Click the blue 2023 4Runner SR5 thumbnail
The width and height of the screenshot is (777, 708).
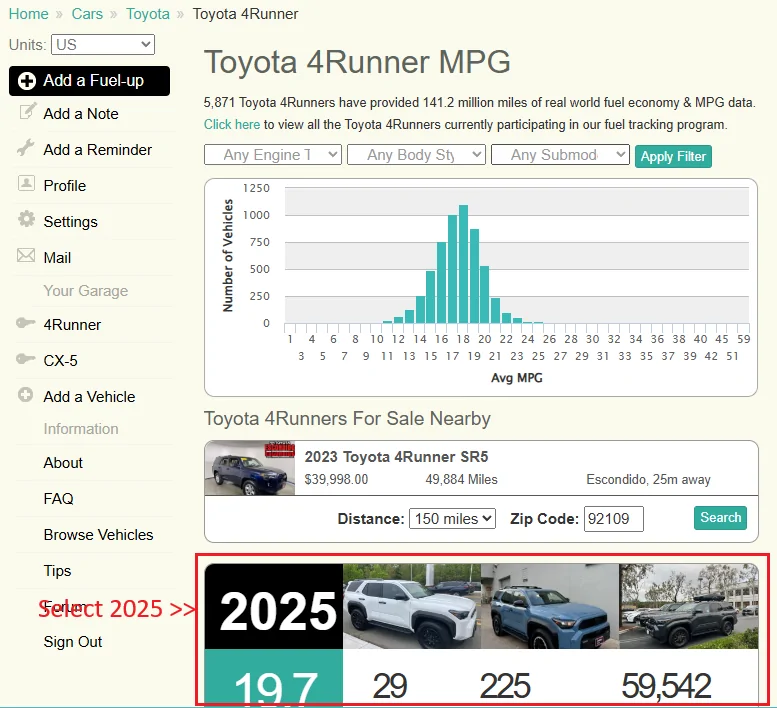pyautogui.click(x=250, y=468)
